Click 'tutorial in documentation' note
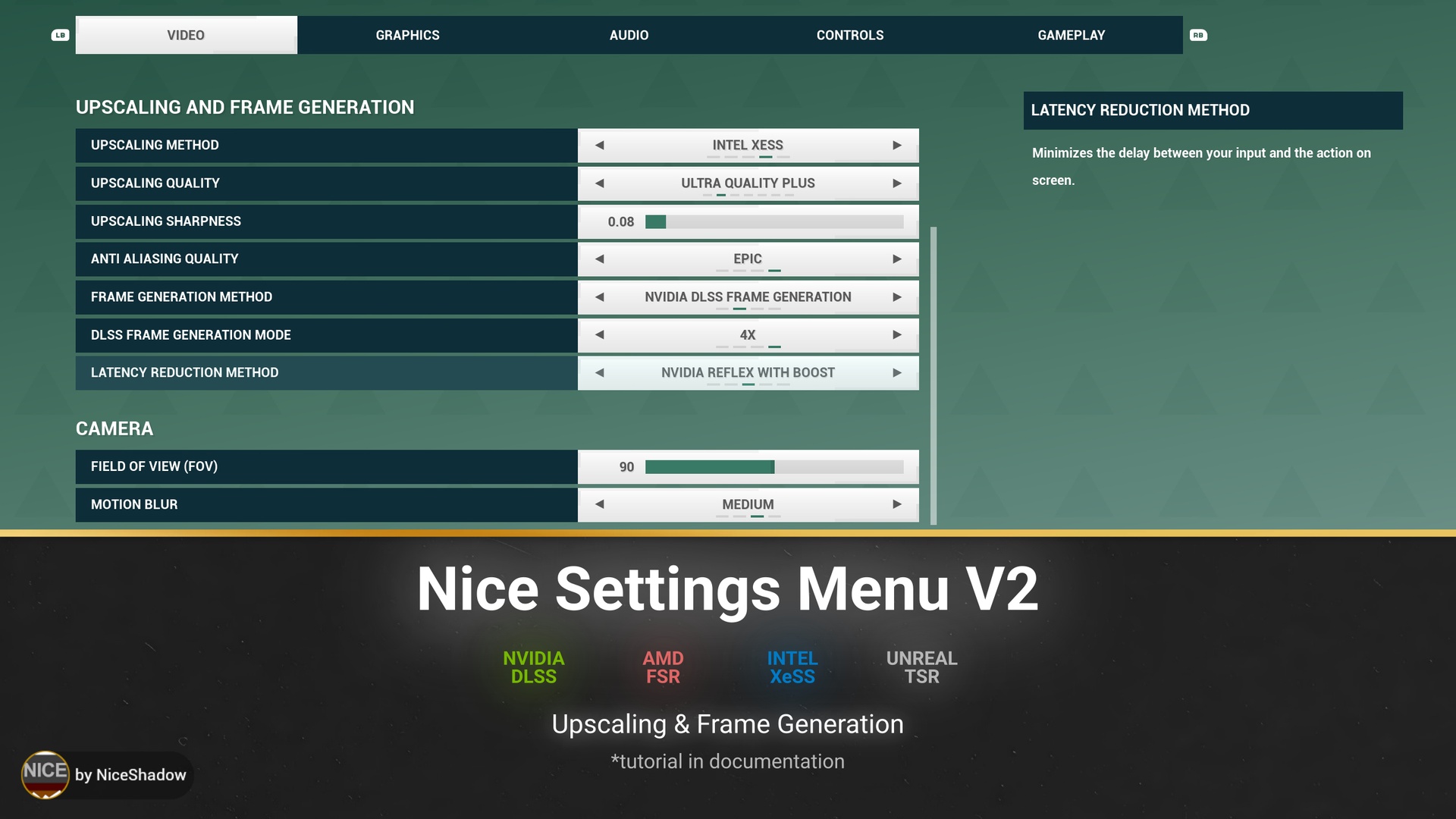Screen dimensions: 1456x819 click(728, 761)
